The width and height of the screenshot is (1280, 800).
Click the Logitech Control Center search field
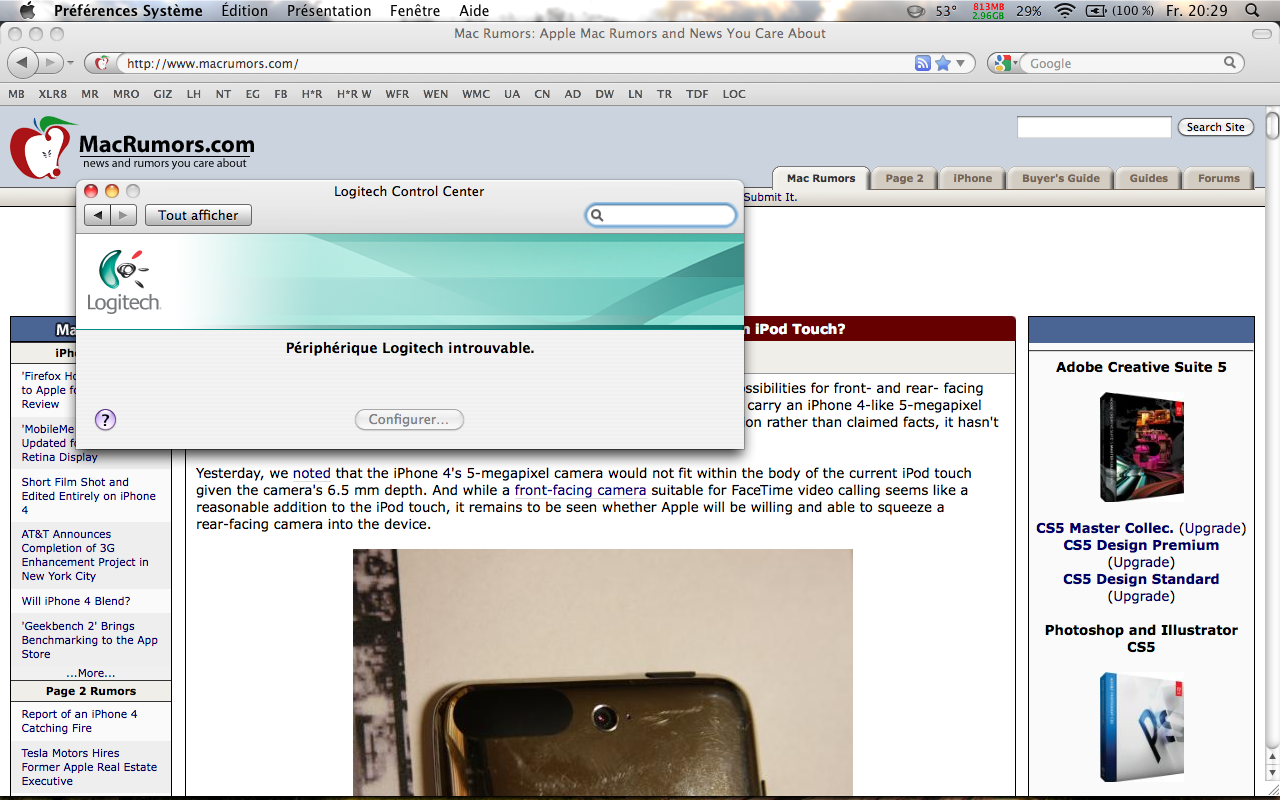click(661, 215)
